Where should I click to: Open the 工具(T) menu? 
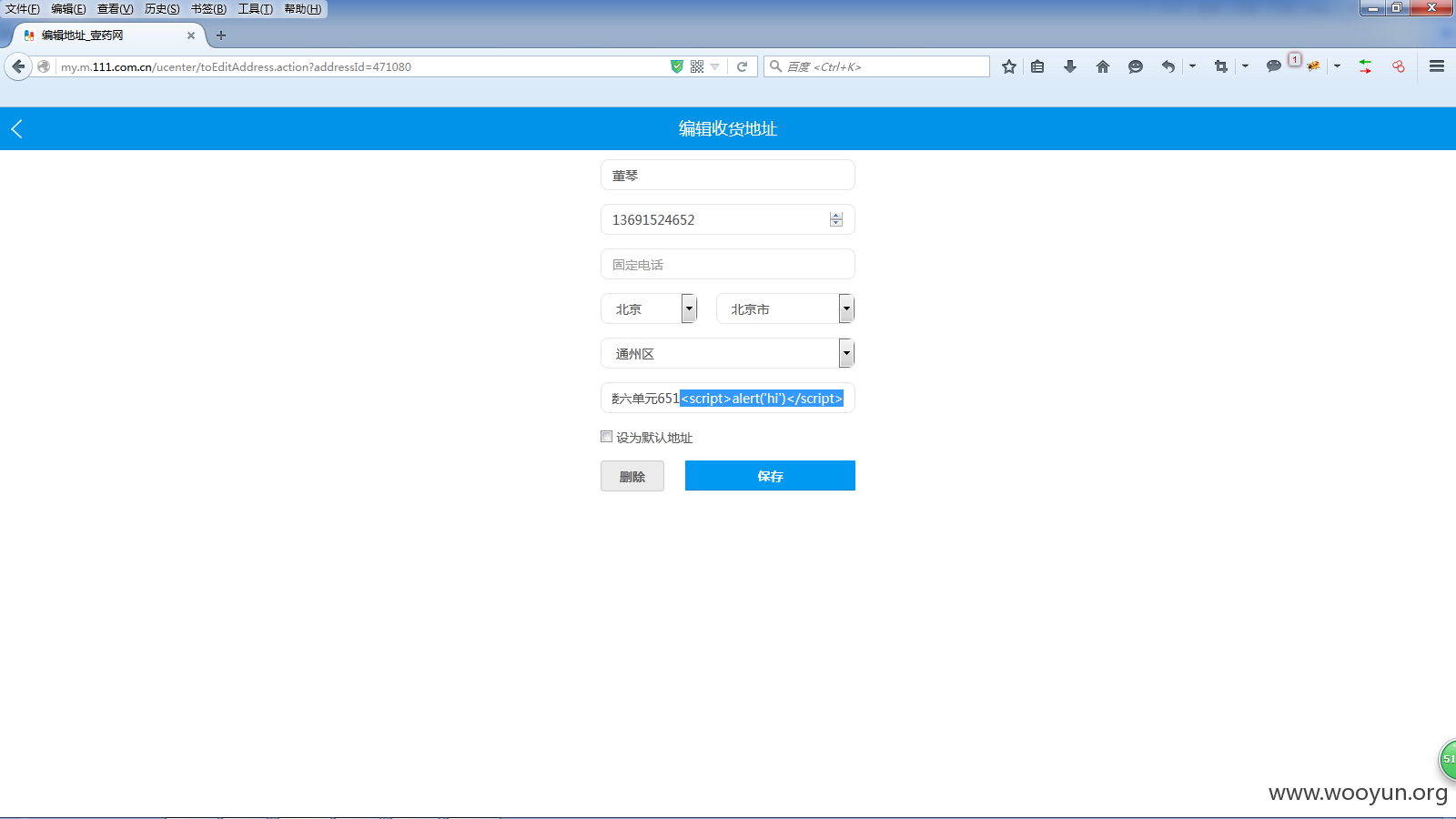click(x=256, y=9)
